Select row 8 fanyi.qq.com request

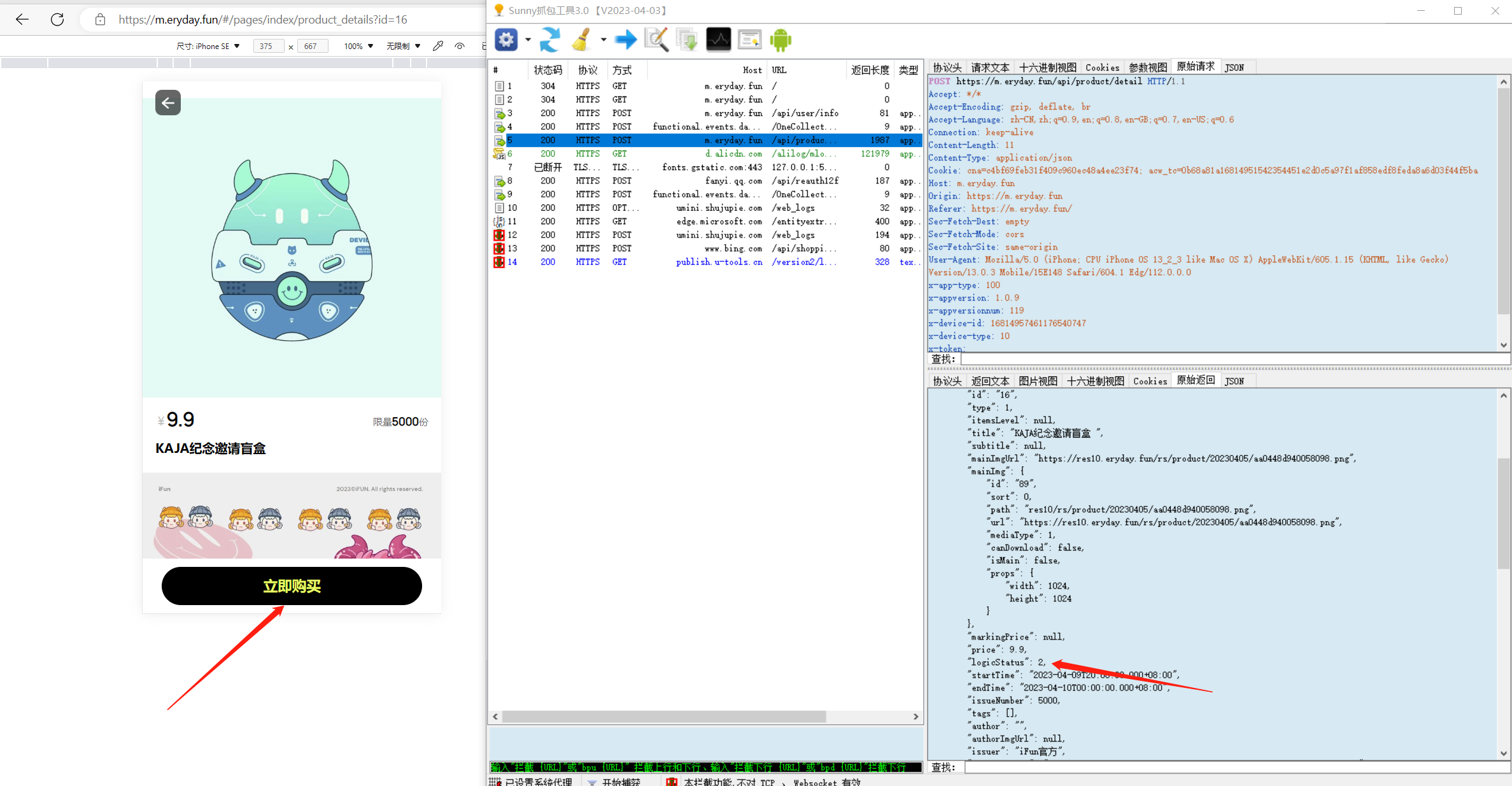coord(705,181)
